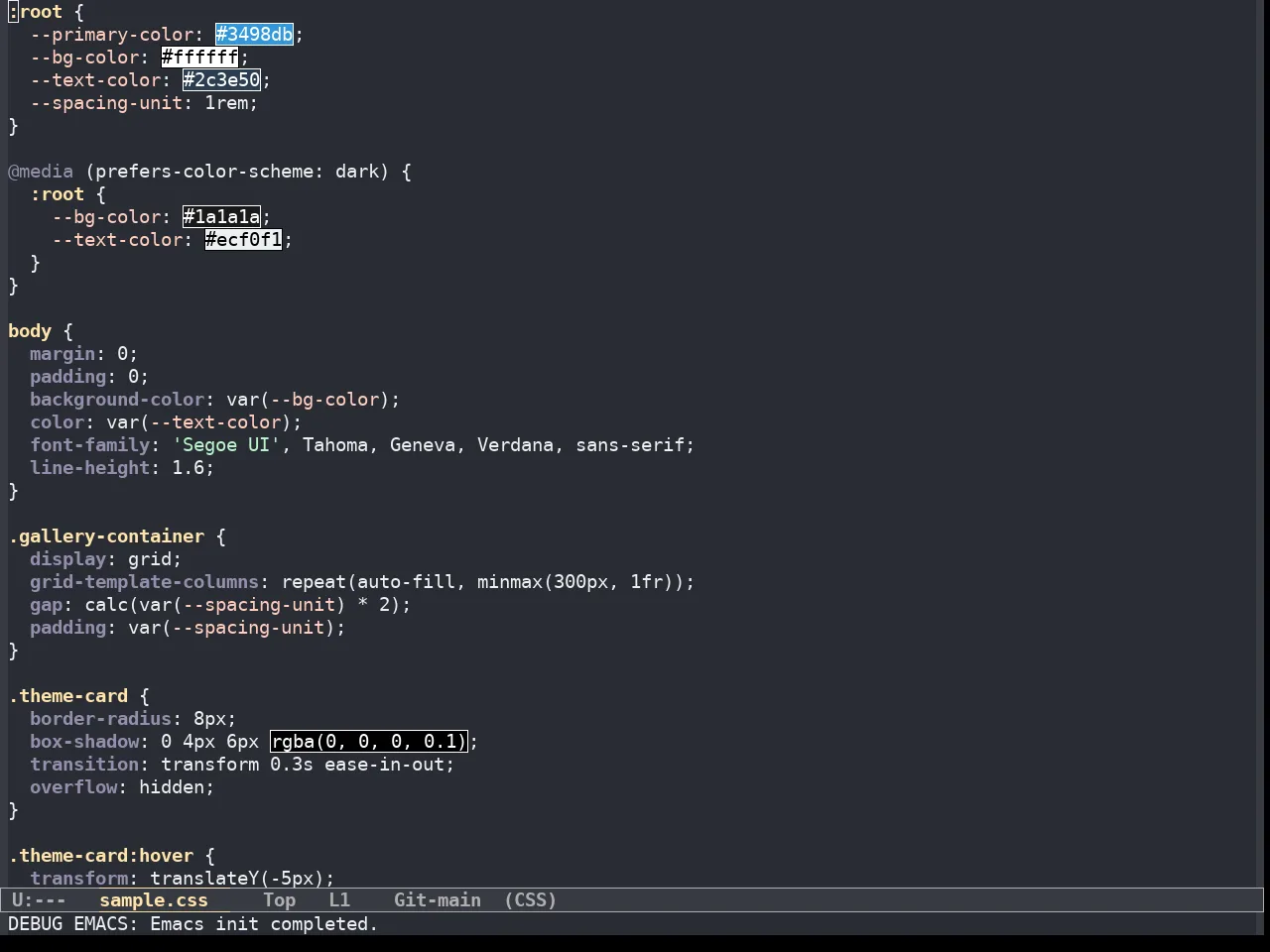Click the @media keyword

41,172
